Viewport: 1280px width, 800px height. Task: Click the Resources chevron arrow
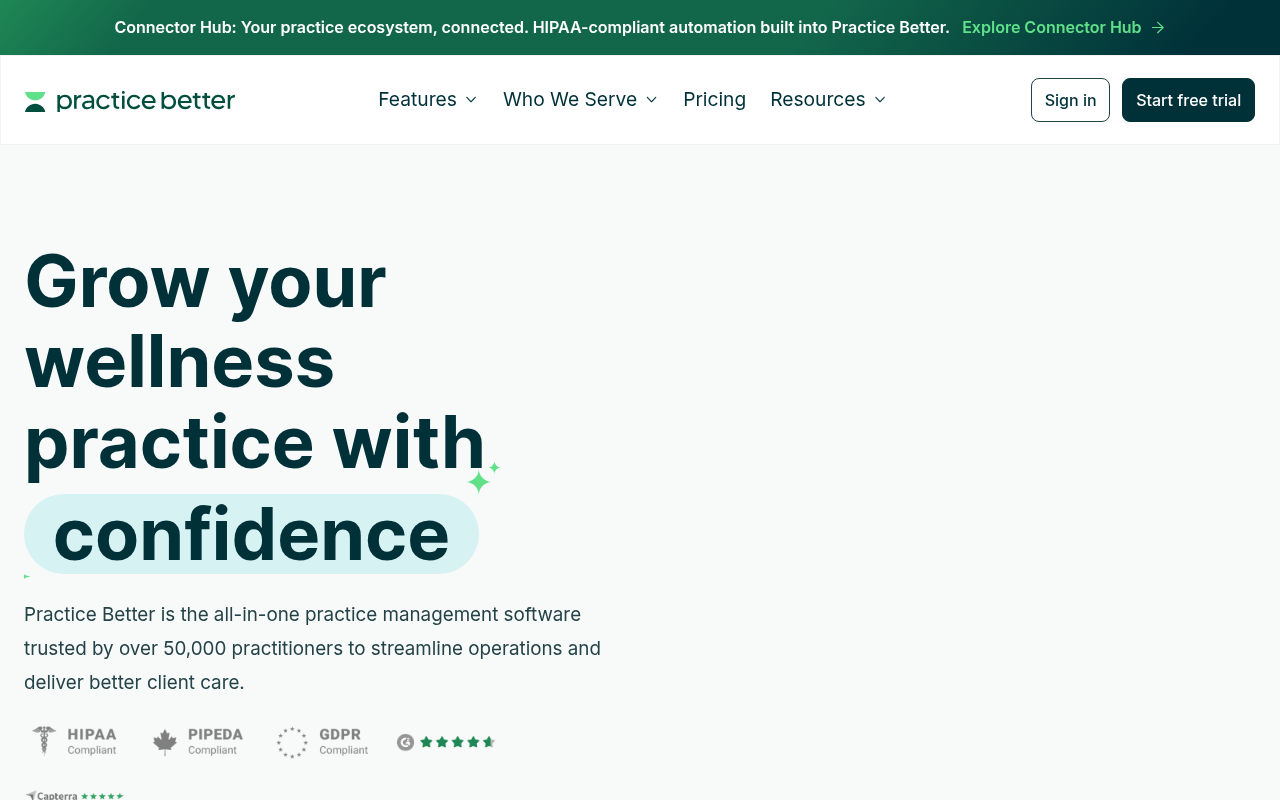click(880, 99)
